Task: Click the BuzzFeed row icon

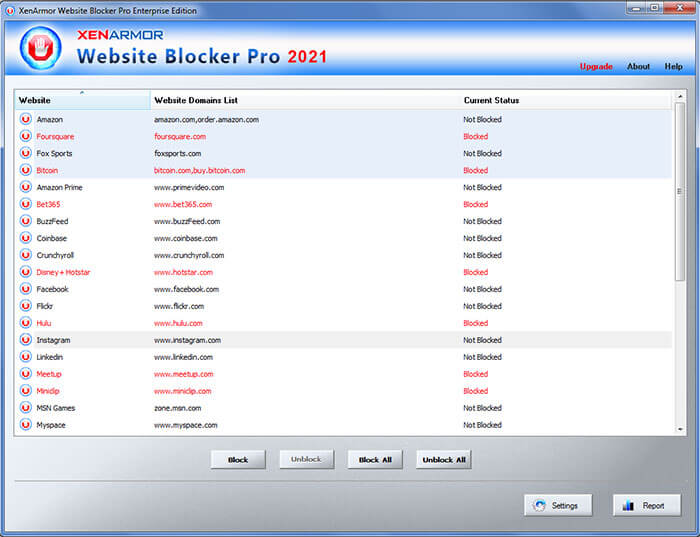Action: (25, 221)
